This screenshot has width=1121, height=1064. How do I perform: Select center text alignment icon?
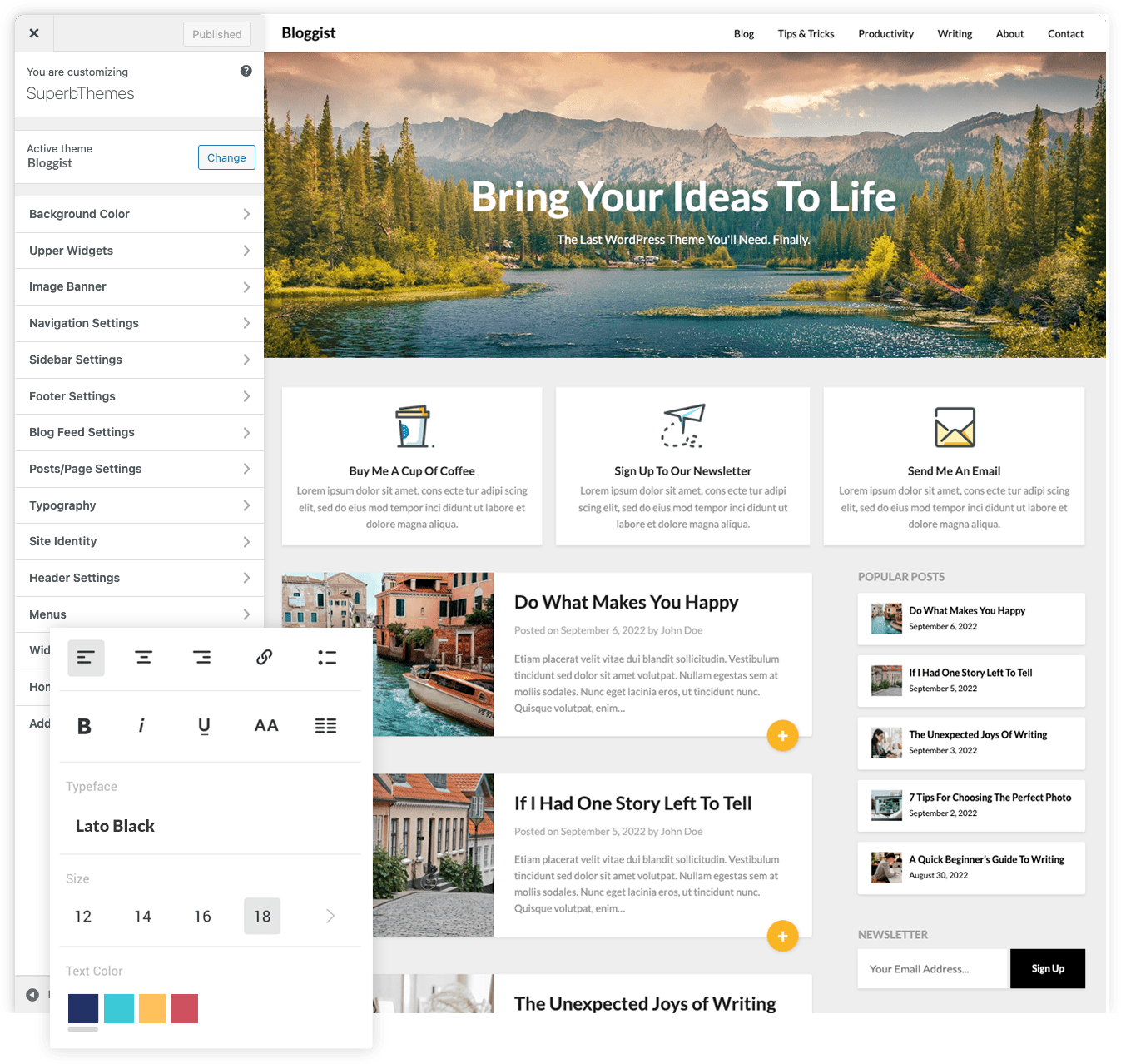(144, 658)
